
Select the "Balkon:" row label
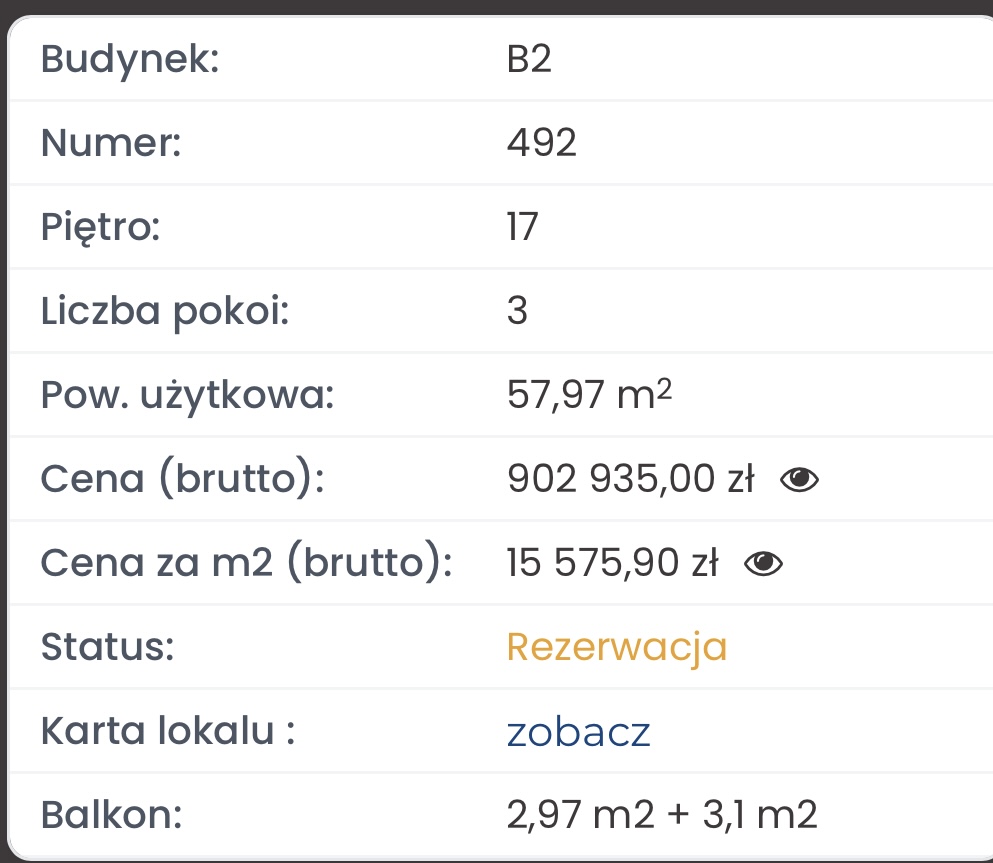[x=111, y=815]
